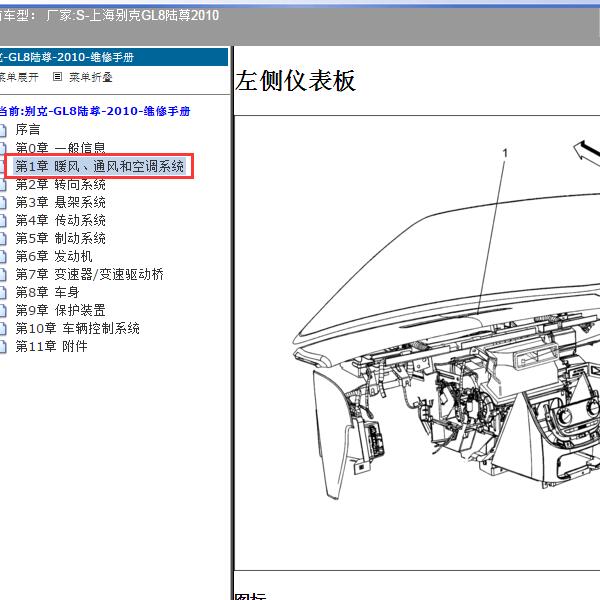Click the document icon beside 第6章 发动机
The image size is (600, 600).
3,256
